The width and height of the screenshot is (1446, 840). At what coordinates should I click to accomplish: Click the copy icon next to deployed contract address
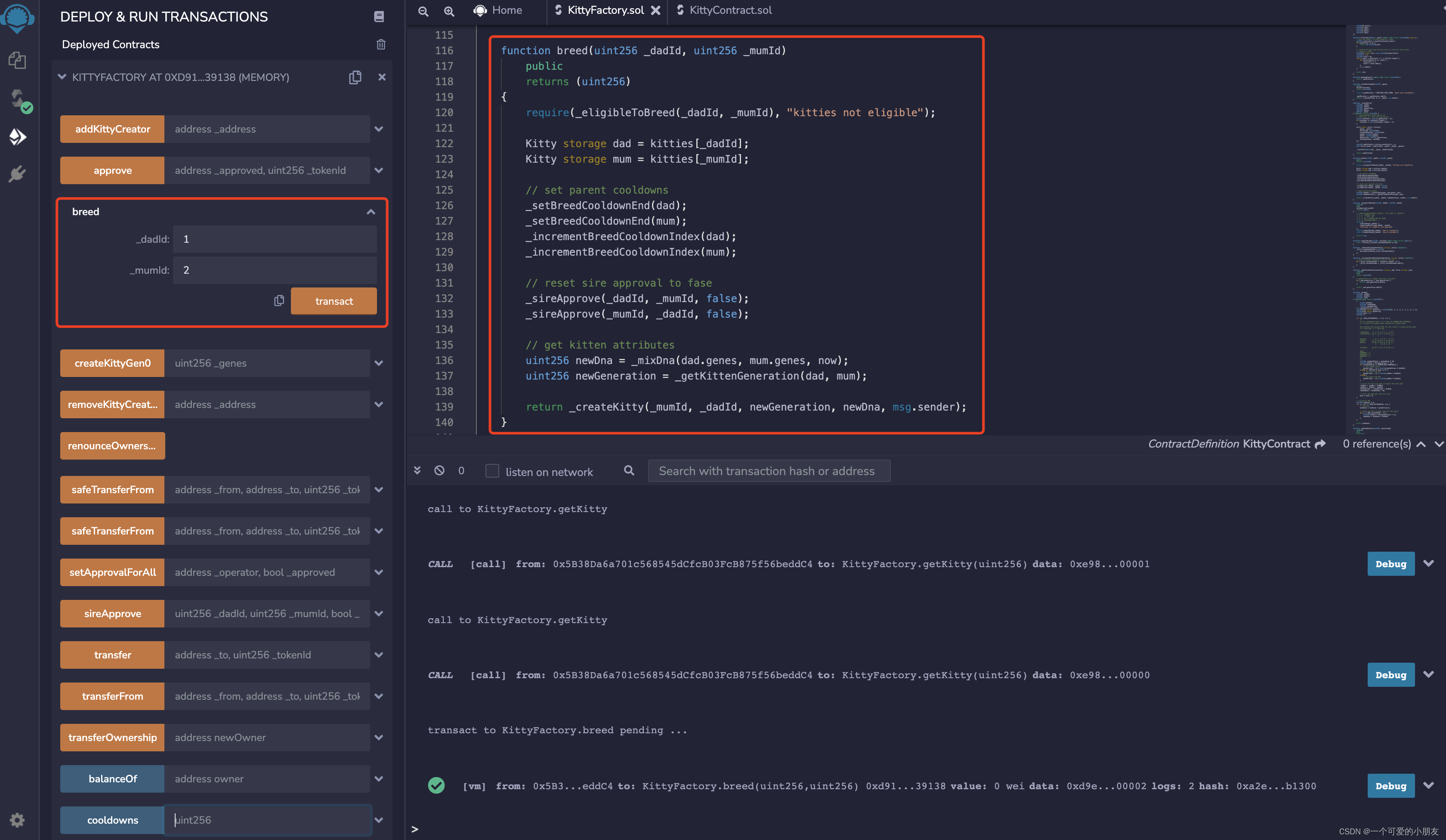[355, 77]
